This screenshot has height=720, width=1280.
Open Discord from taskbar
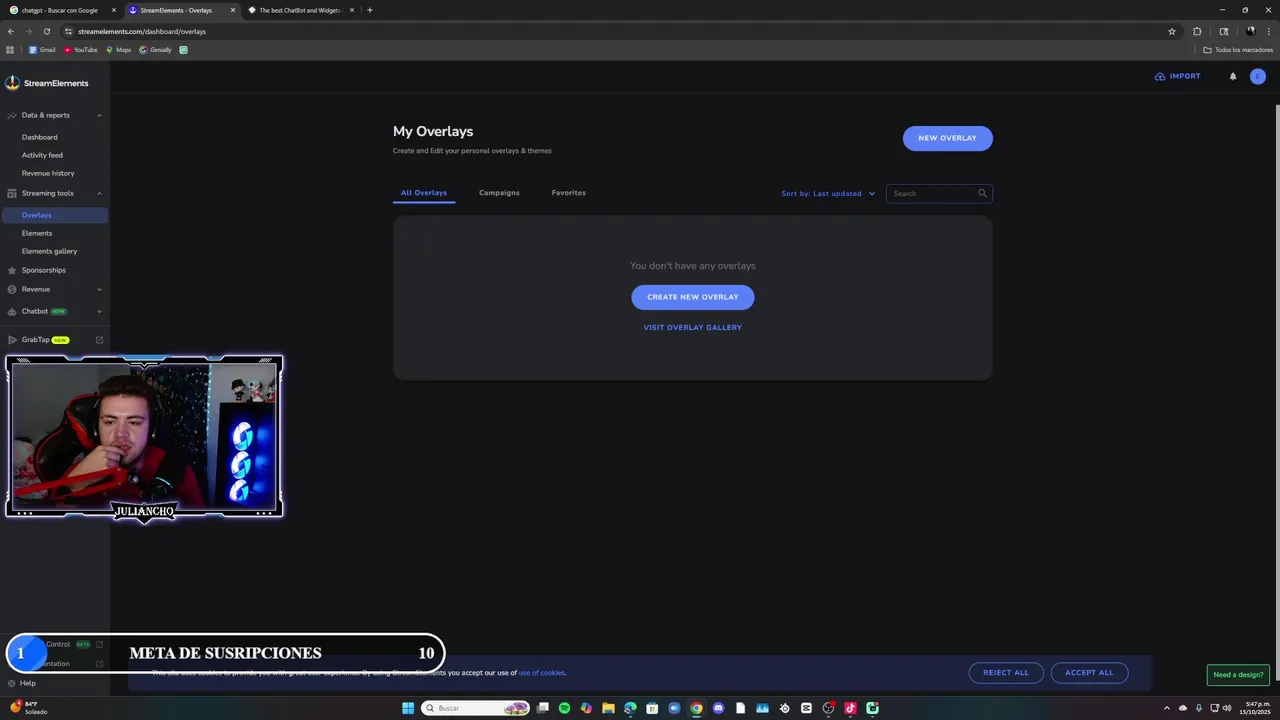click(718, 708)
